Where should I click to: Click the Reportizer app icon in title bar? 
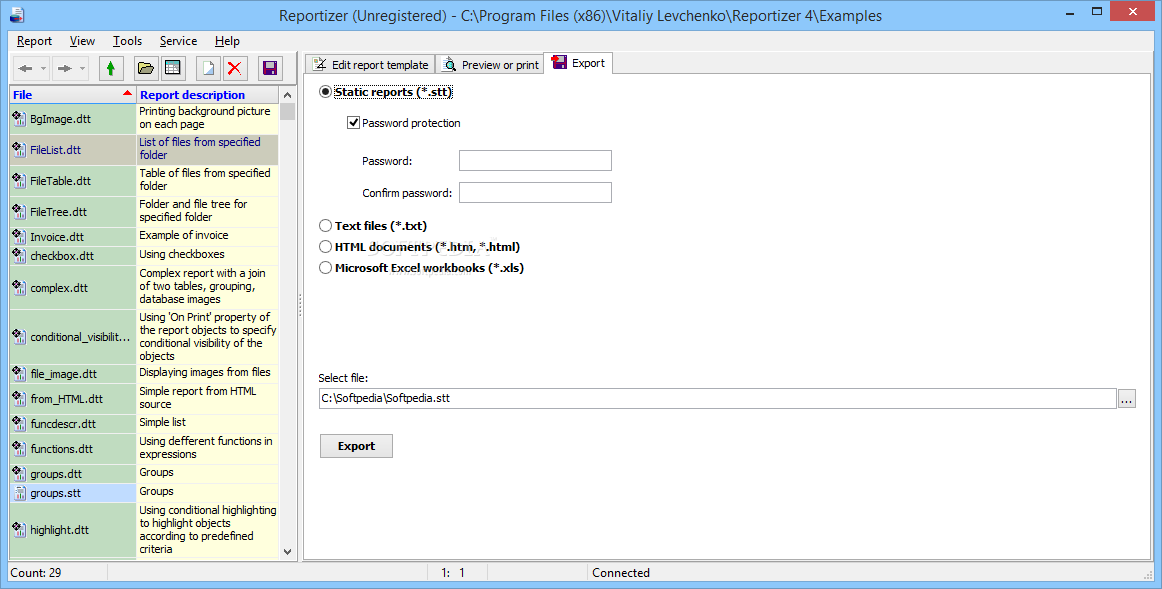pos(16,14)
